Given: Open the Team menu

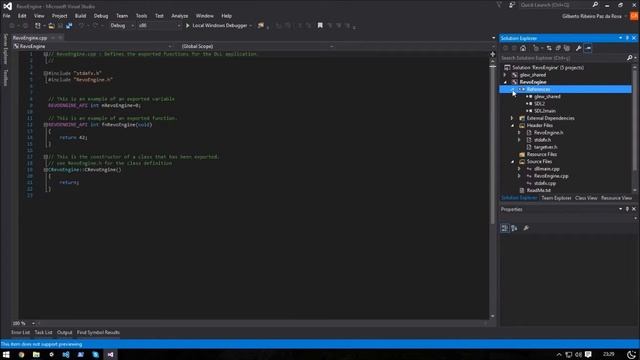Looking at the screenshot, I should [122, 16].
